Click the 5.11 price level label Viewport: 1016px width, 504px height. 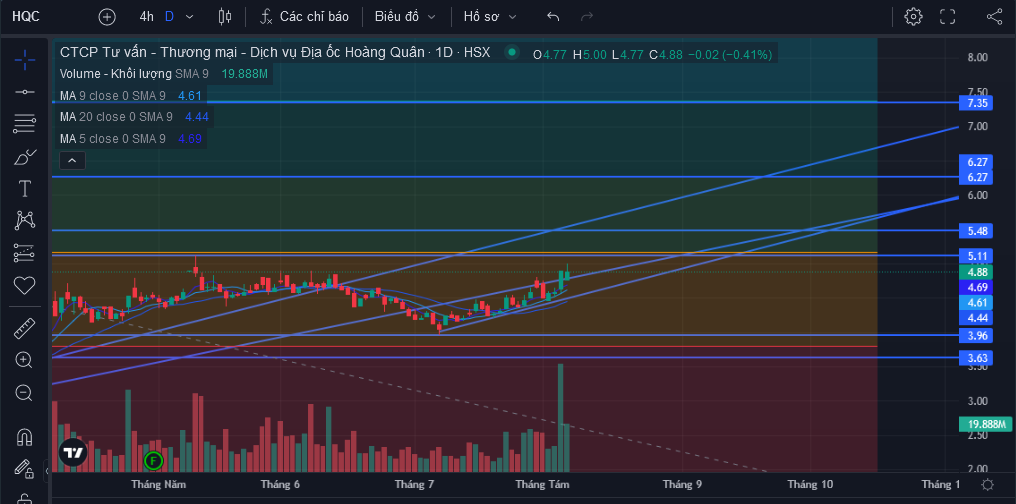pyautogui.click(x=976, y=256)
